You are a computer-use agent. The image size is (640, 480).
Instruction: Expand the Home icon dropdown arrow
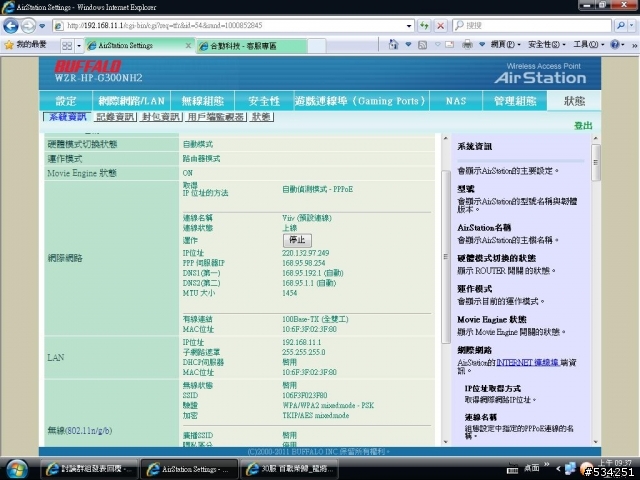tap(408, 44)
